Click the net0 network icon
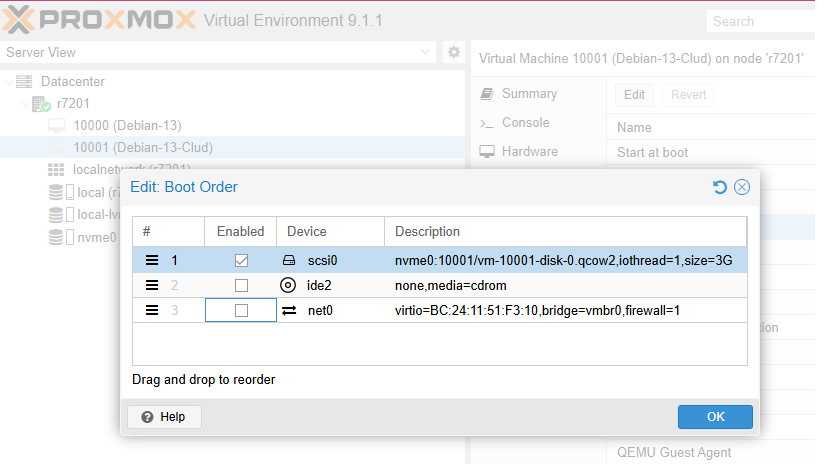This screenshot has height=464, width=819. 288,310
